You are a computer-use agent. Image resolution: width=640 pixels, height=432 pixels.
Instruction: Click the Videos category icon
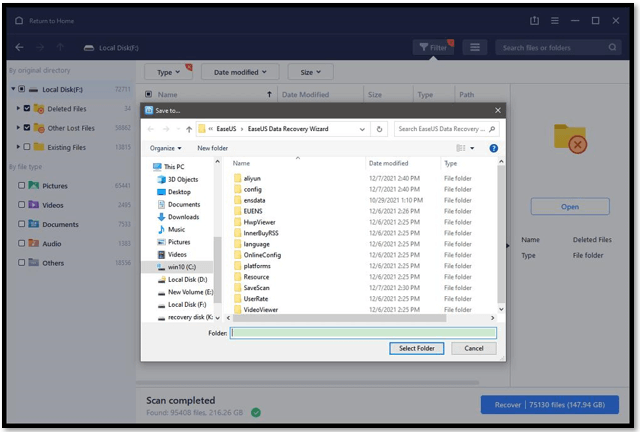pyautogui.click(x=33, y=205)
